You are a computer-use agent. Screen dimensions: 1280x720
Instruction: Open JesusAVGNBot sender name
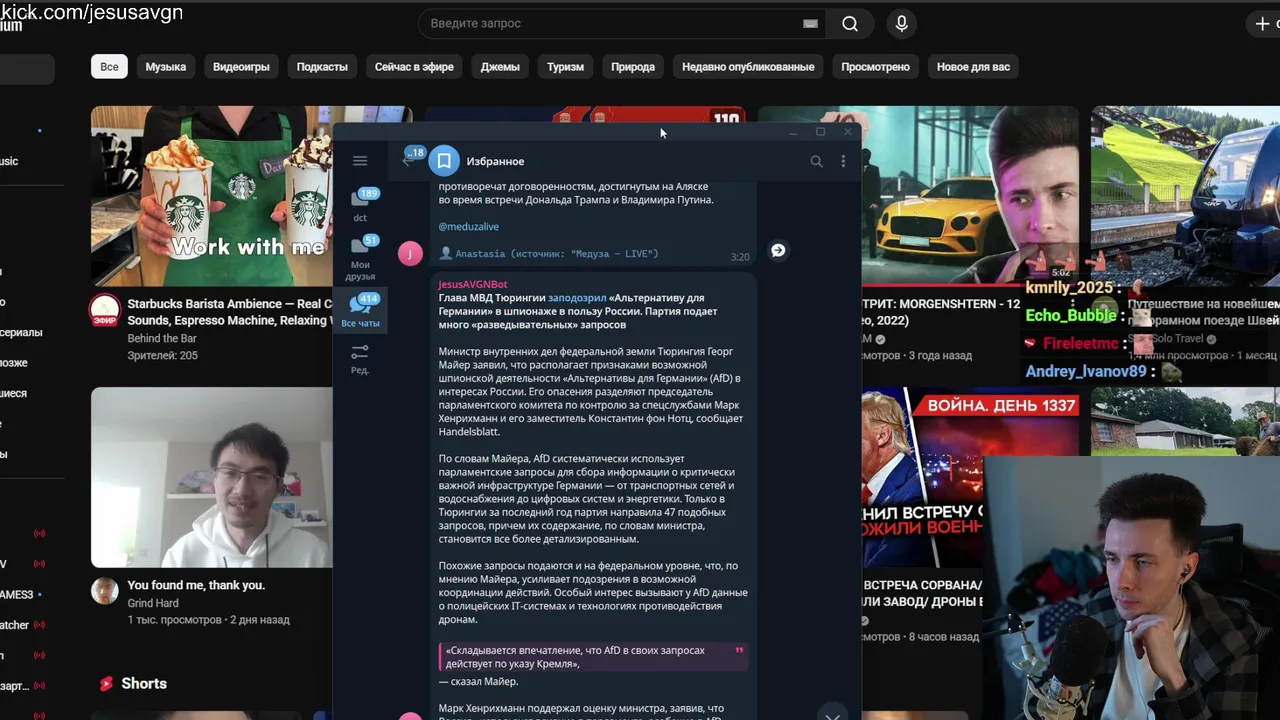pos(473,285)
